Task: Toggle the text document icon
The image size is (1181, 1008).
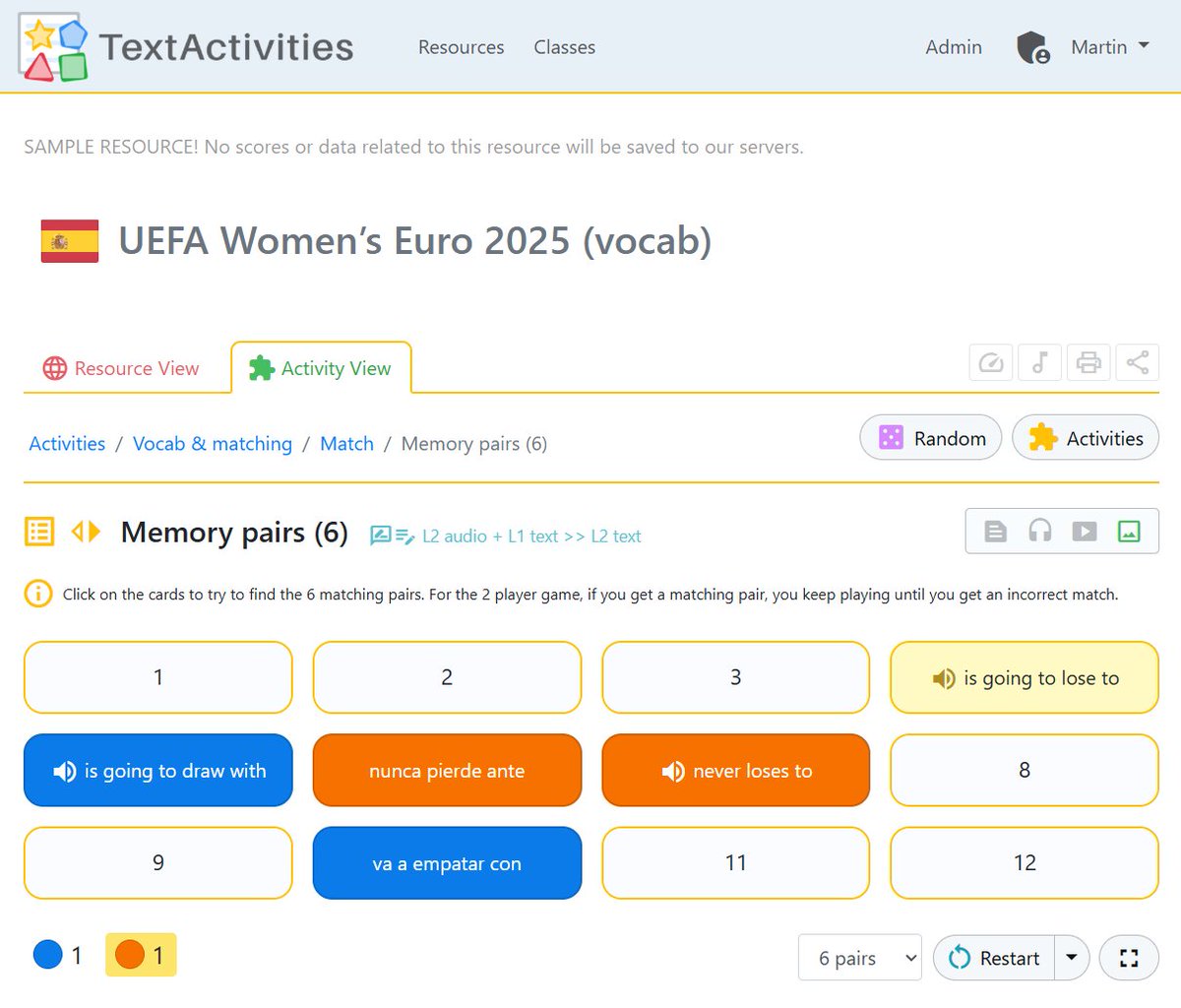Action: pos(996,532)
